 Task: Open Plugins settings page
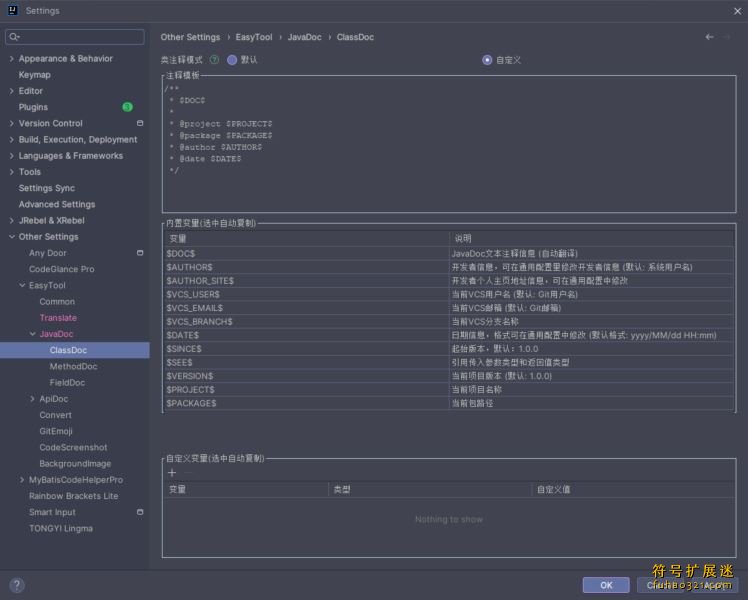33,107
